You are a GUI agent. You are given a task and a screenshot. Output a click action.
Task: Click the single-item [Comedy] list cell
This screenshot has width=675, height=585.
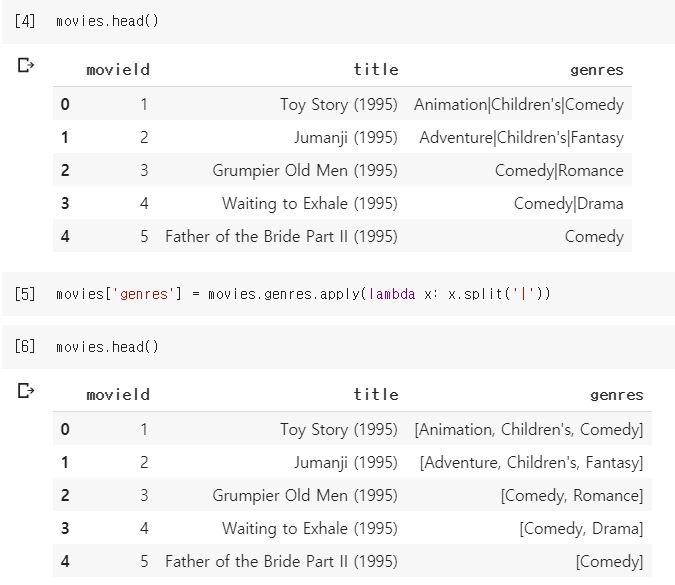[x=609, y=561]
